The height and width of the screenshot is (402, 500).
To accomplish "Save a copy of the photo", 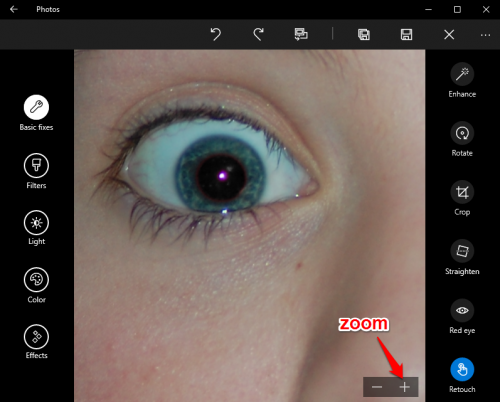I will [x=364, y=34].
